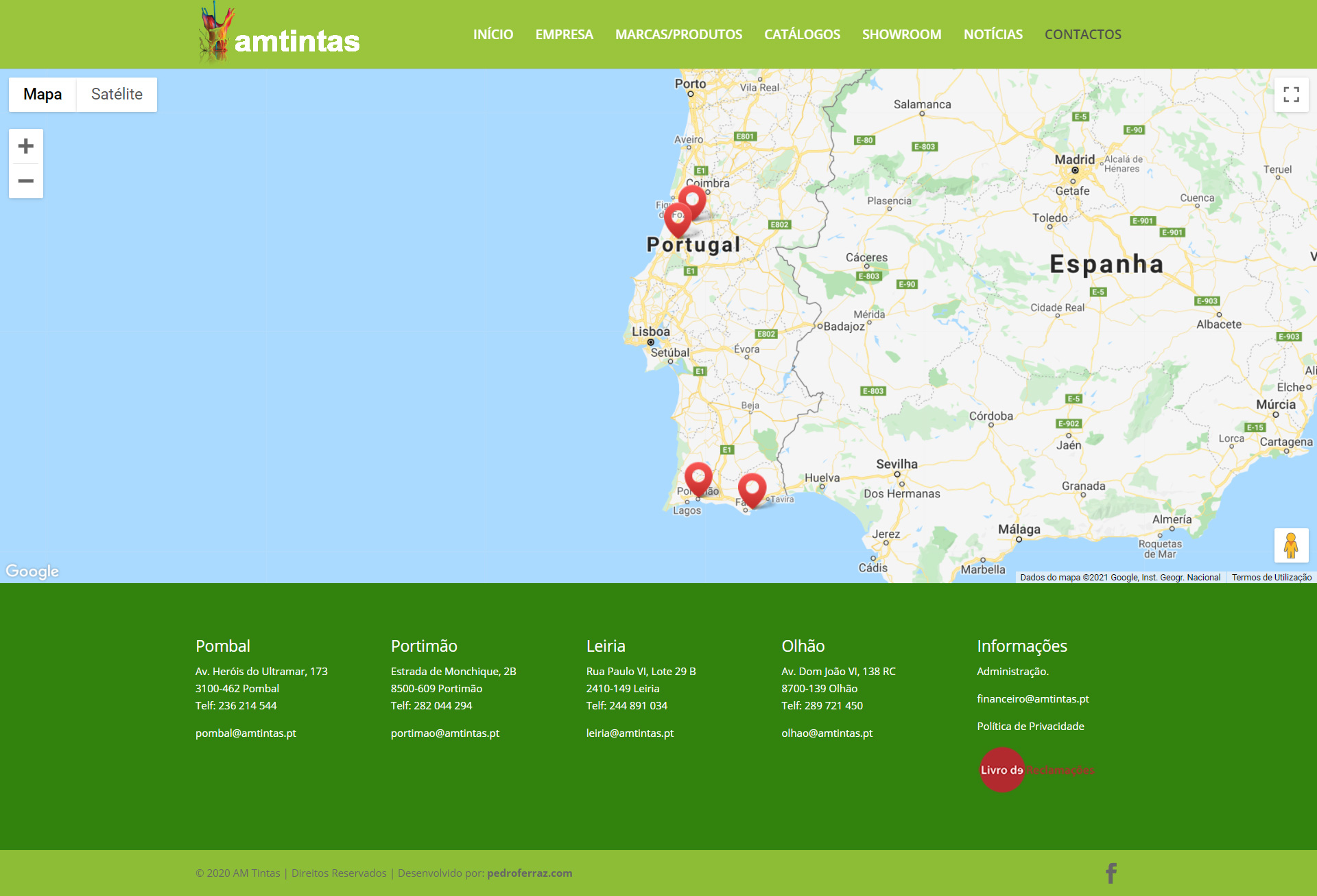Click the Google logo on map
Image resolution: width=1317 pixels, height=896 pixels.
coord(32,571)
